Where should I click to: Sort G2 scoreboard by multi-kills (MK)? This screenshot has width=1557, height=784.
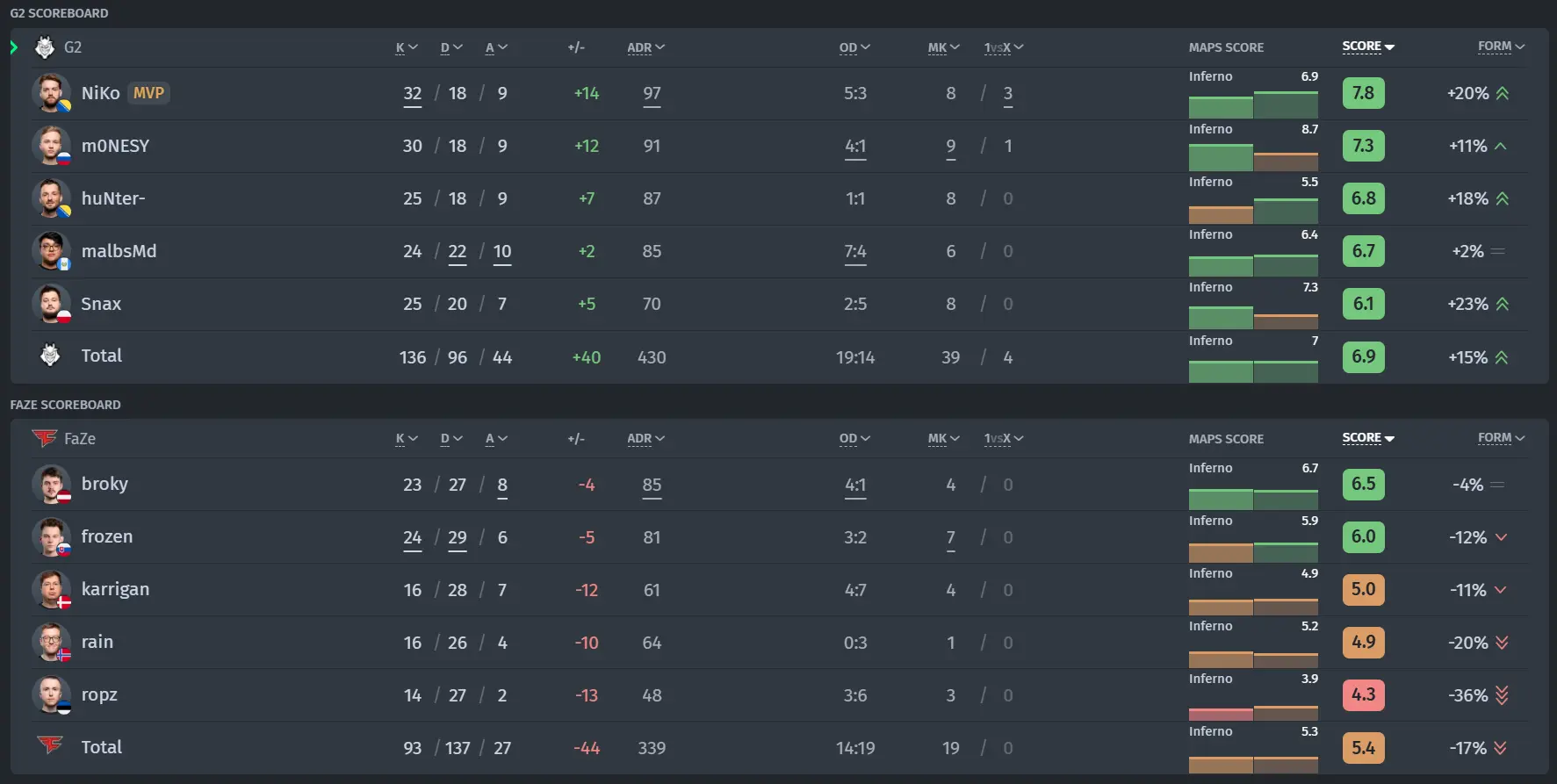[944, 47]
